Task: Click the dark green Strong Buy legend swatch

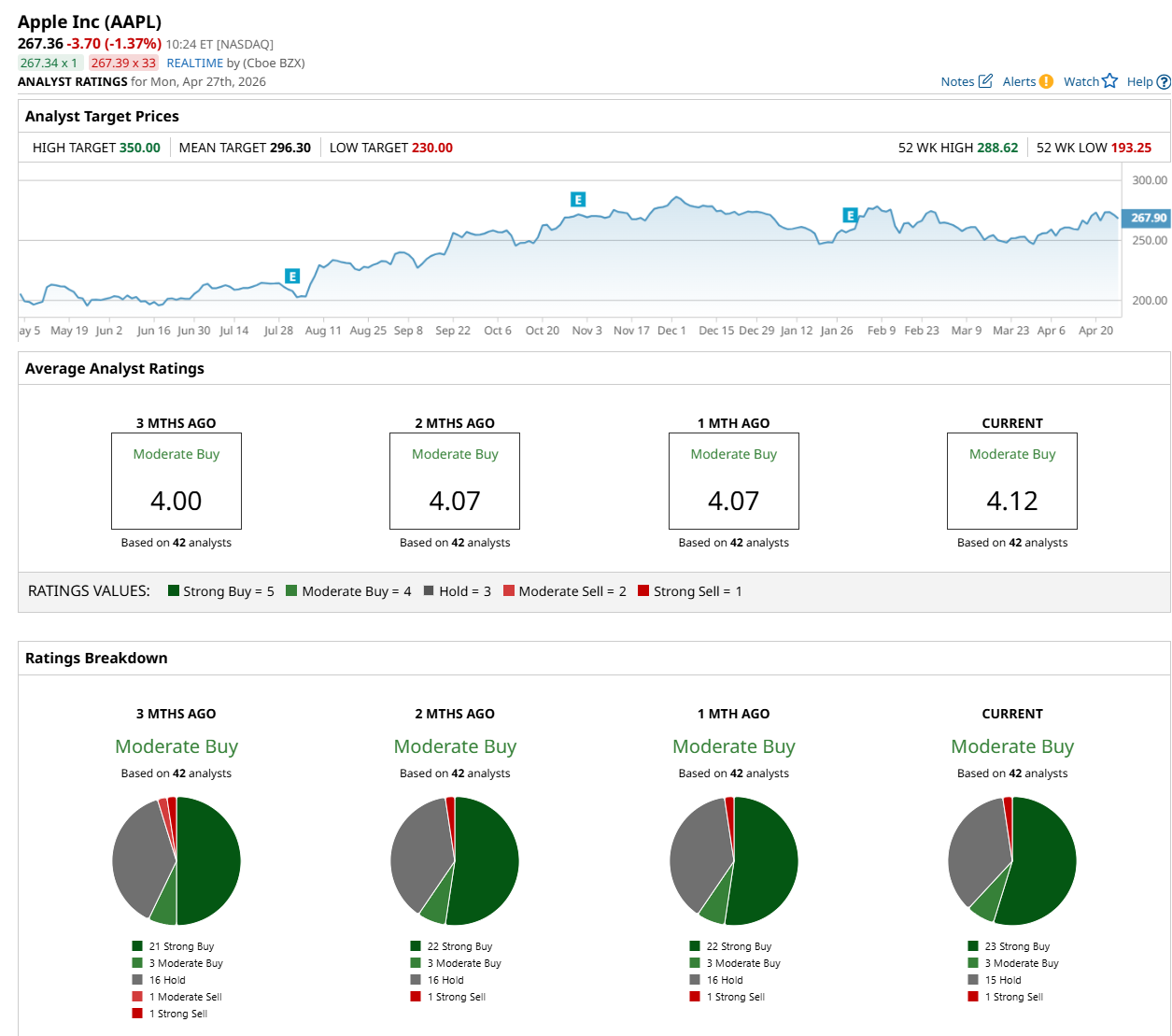Action: pyautogui.click(x=174, y=590)
